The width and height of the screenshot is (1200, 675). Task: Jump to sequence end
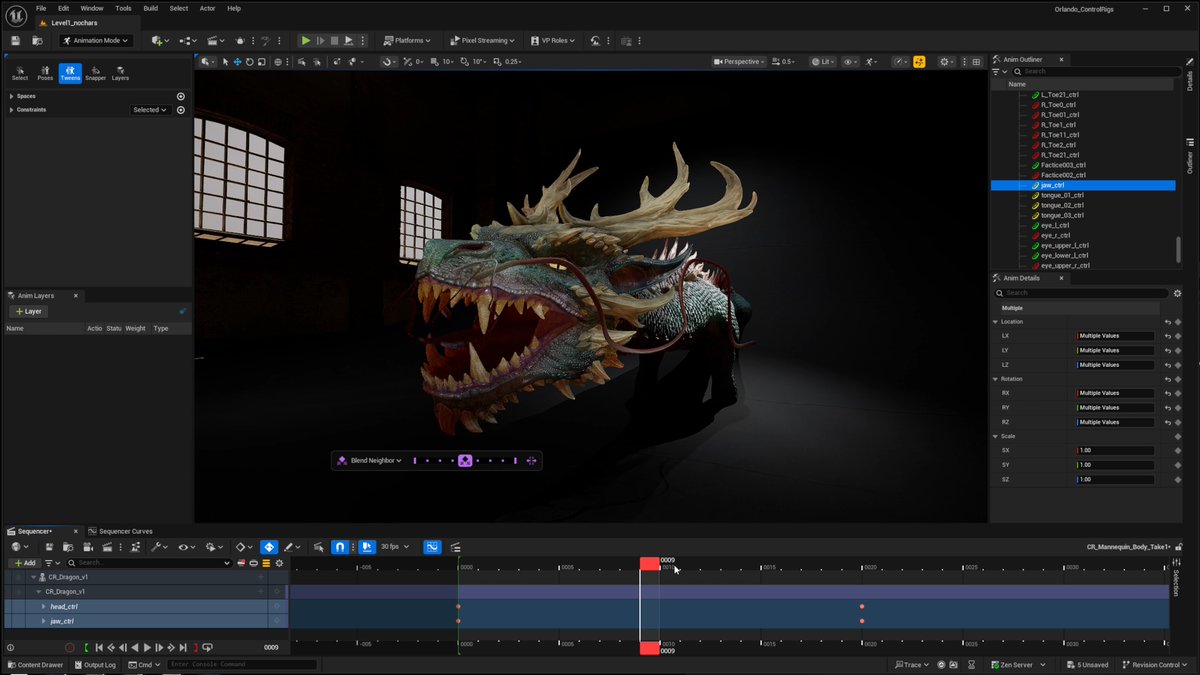click(182, 648)
